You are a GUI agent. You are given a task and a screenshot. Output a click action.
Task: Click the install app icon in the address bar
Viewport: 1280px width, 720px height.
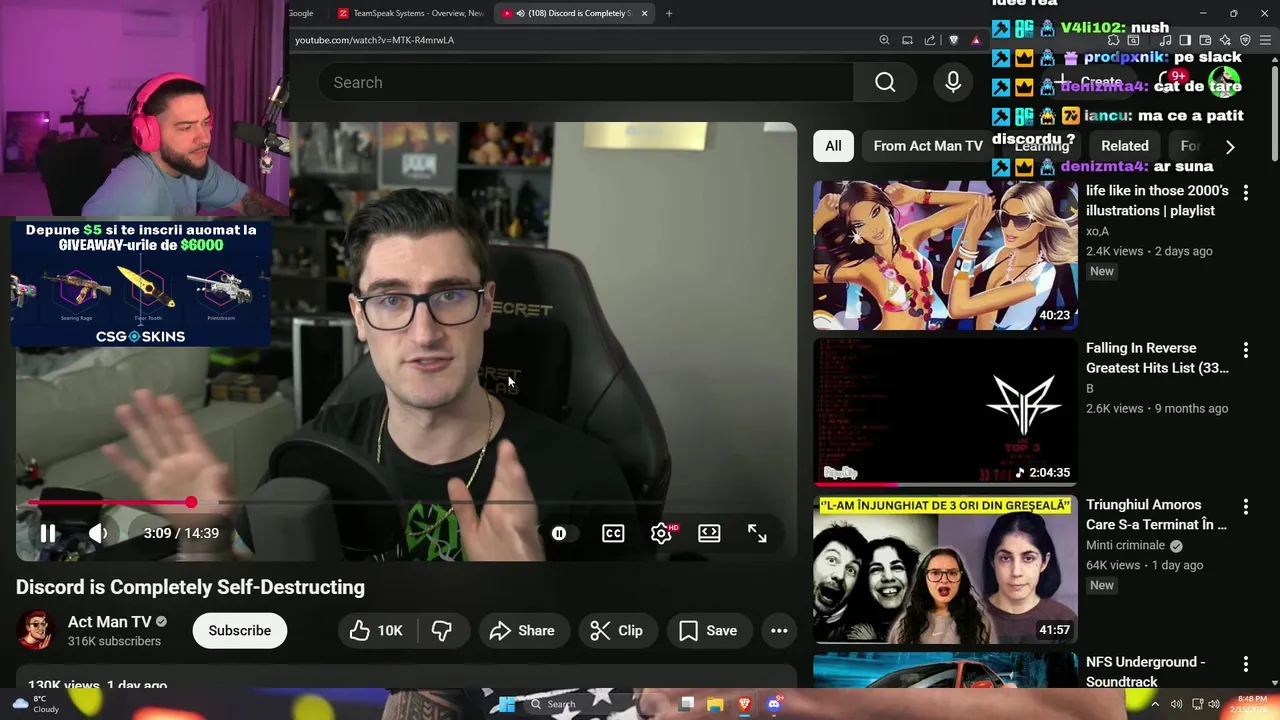[x=907, y=40]
